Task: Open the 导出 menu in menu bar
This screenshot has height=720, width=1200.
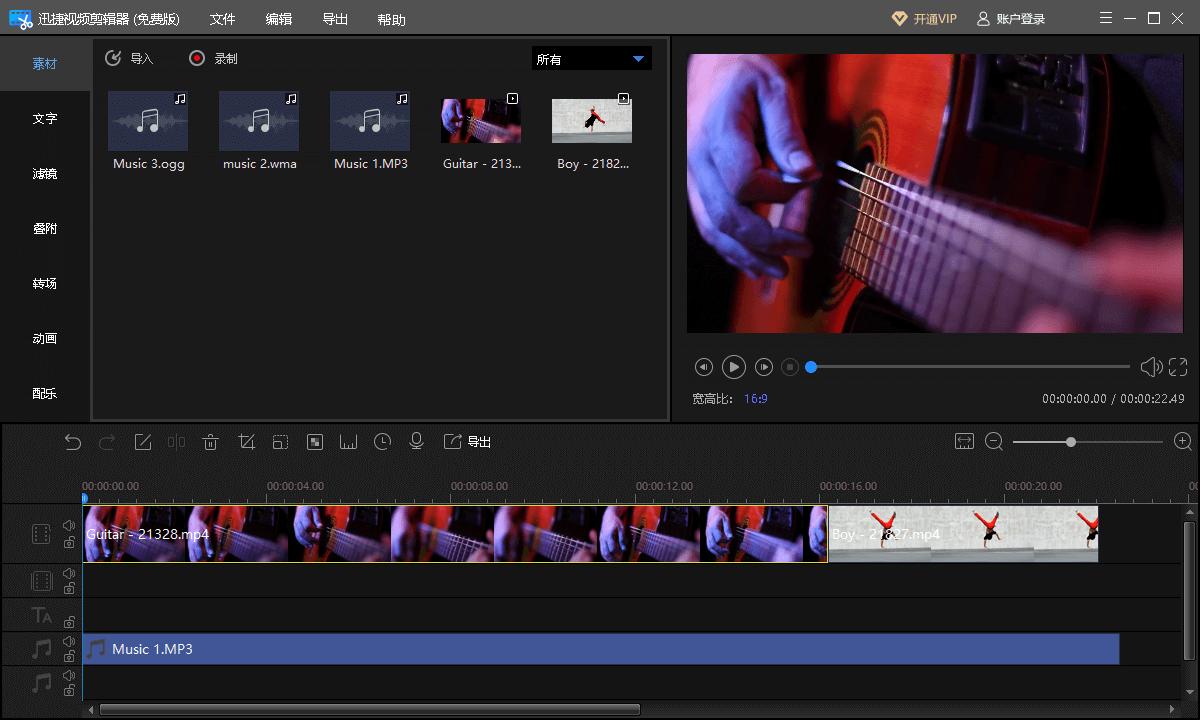Action: click(335, 19)
